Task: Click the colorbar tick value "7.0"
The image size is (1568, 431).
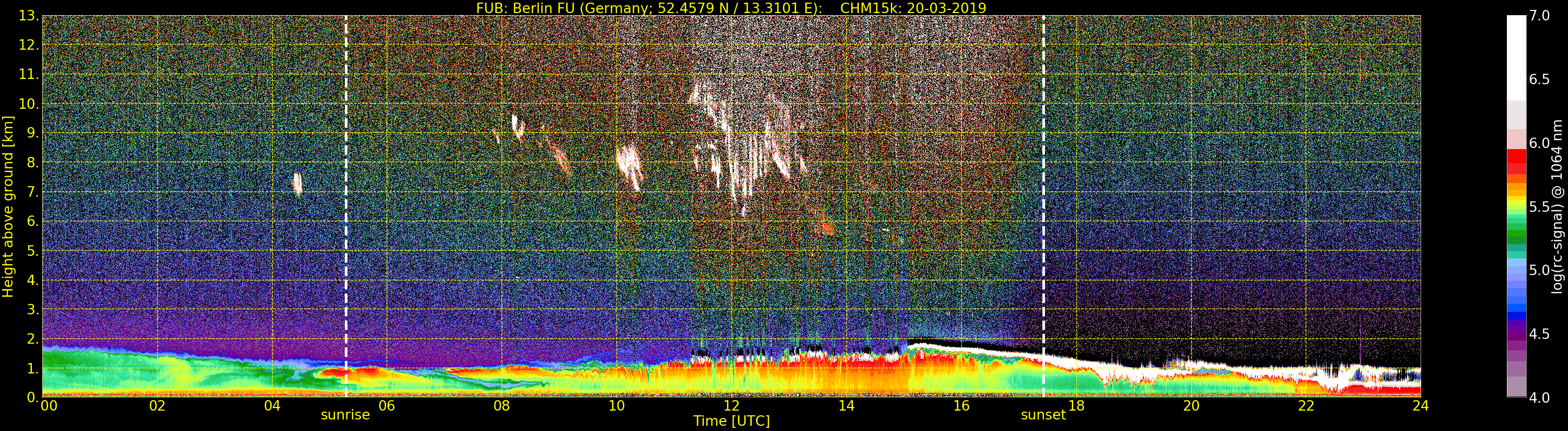Action: point(1539,15)
